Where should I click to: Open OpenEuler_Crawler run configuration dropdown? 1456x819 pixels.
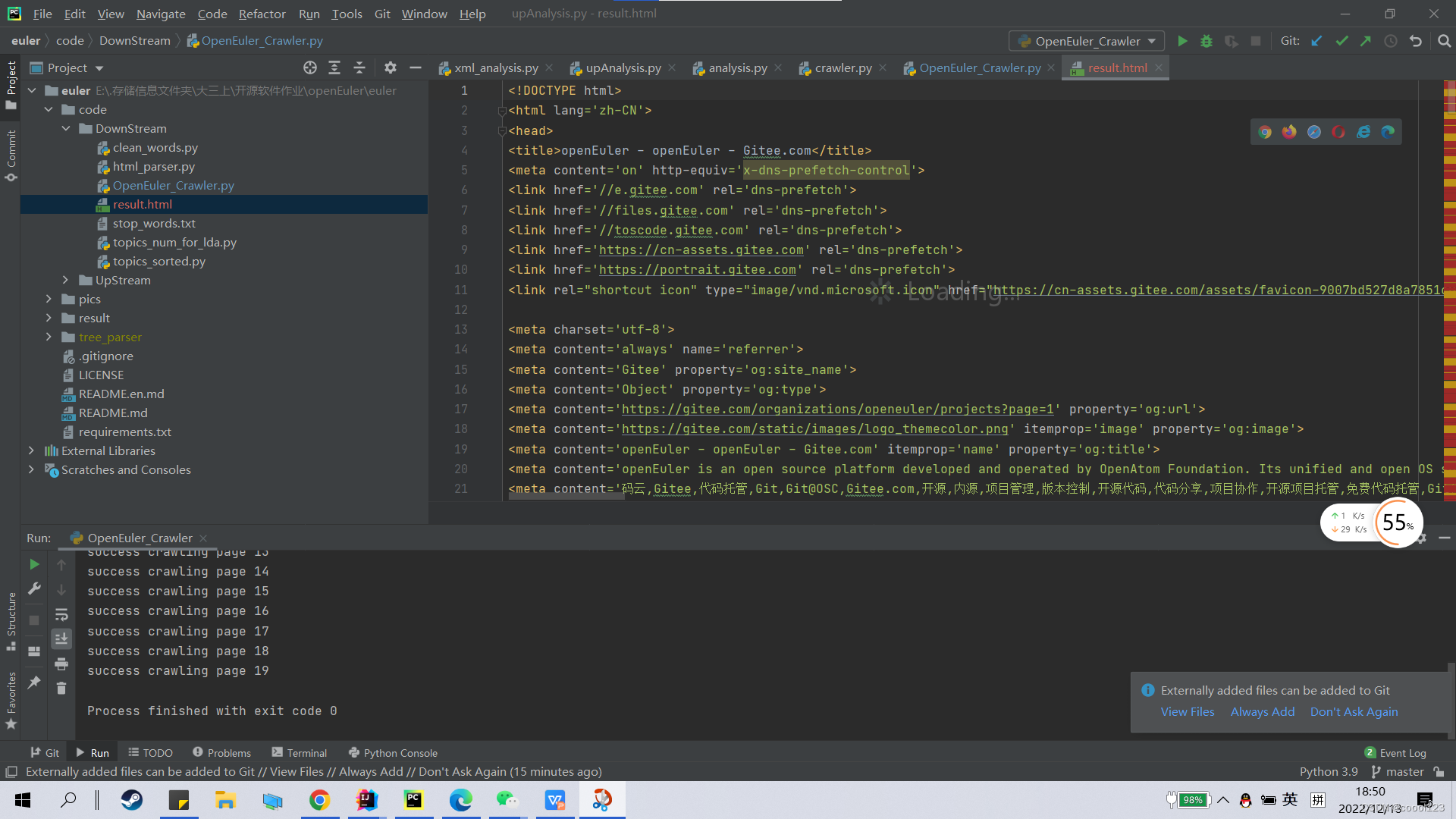1087,41
